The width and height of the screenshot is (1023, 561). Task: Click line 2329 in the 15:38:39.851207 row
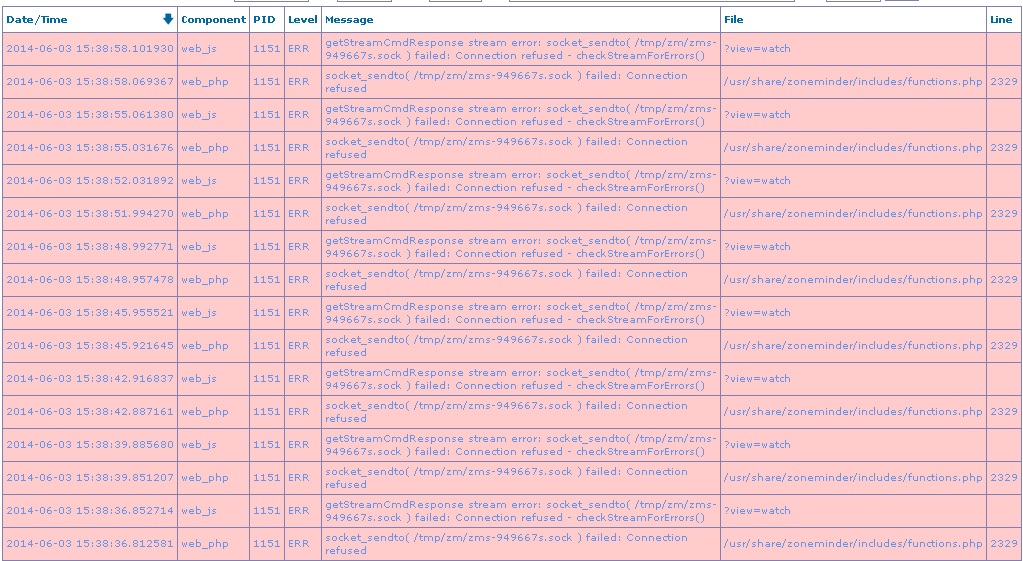click(x=1003, y=477)
